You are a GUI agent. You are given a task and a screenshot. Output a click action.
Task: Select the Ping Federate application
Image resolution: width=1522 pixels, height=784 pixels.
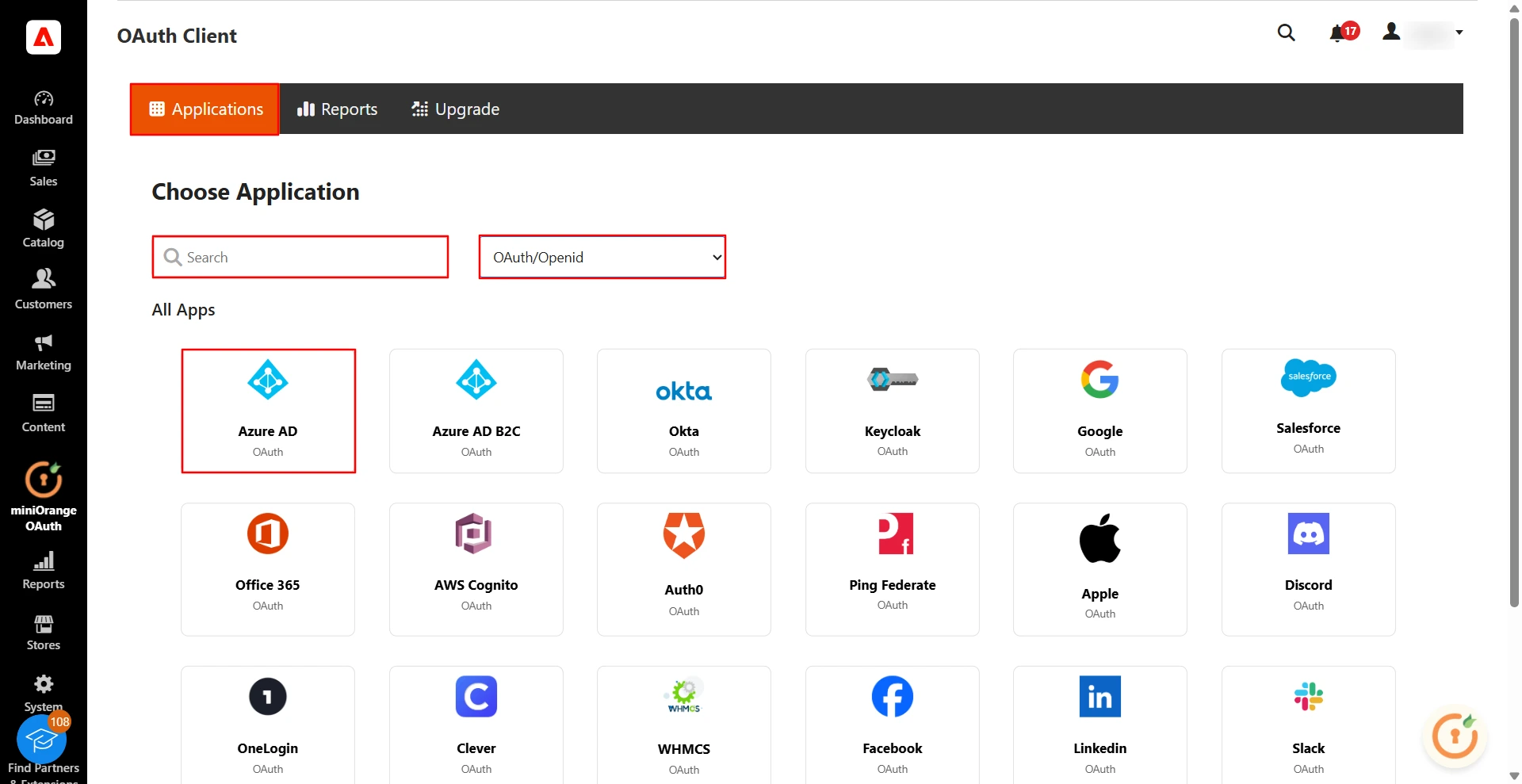pyautogui.click(x=893, y=569)
